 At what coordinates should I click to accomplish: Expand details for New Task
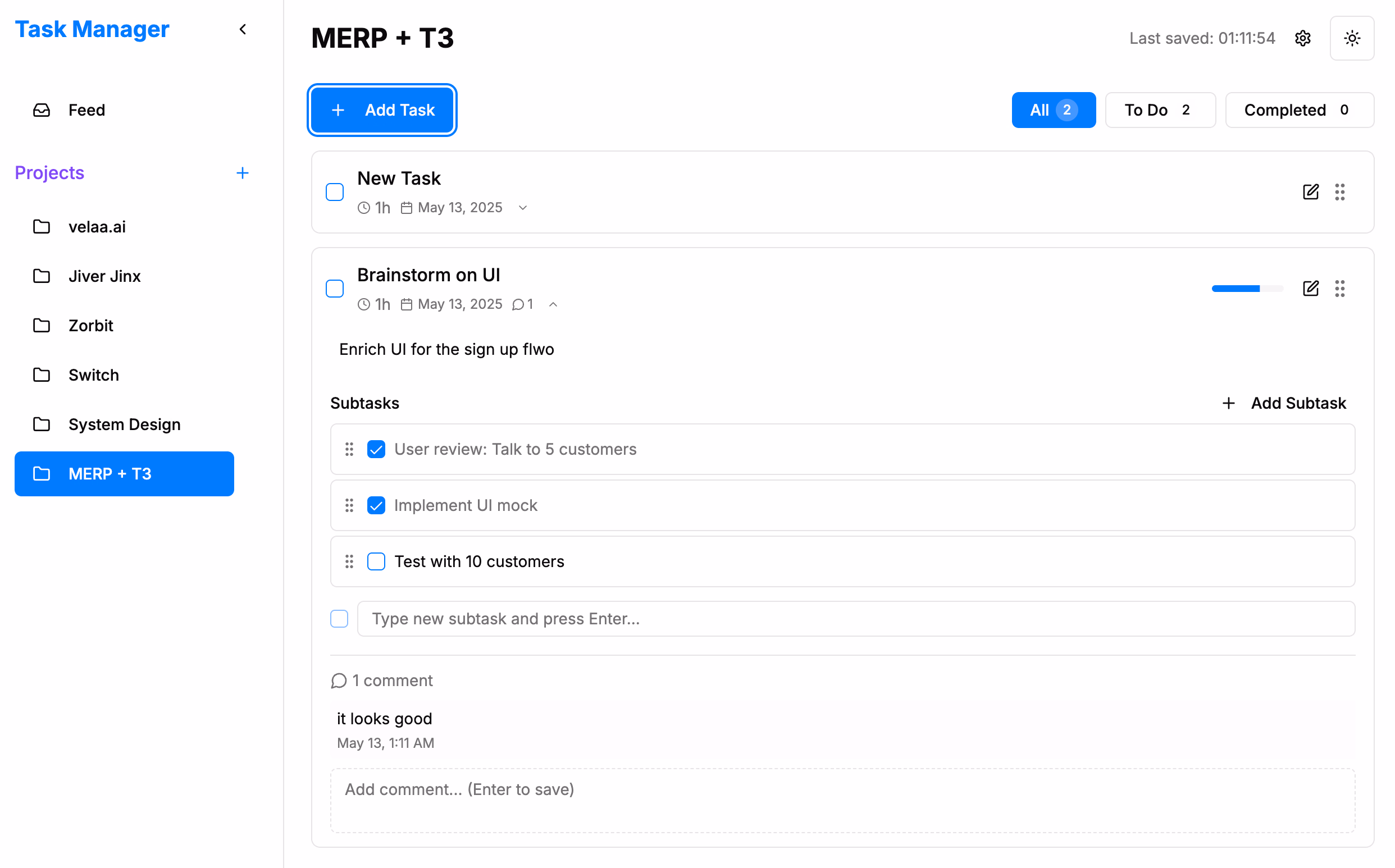tap(522, 208)
